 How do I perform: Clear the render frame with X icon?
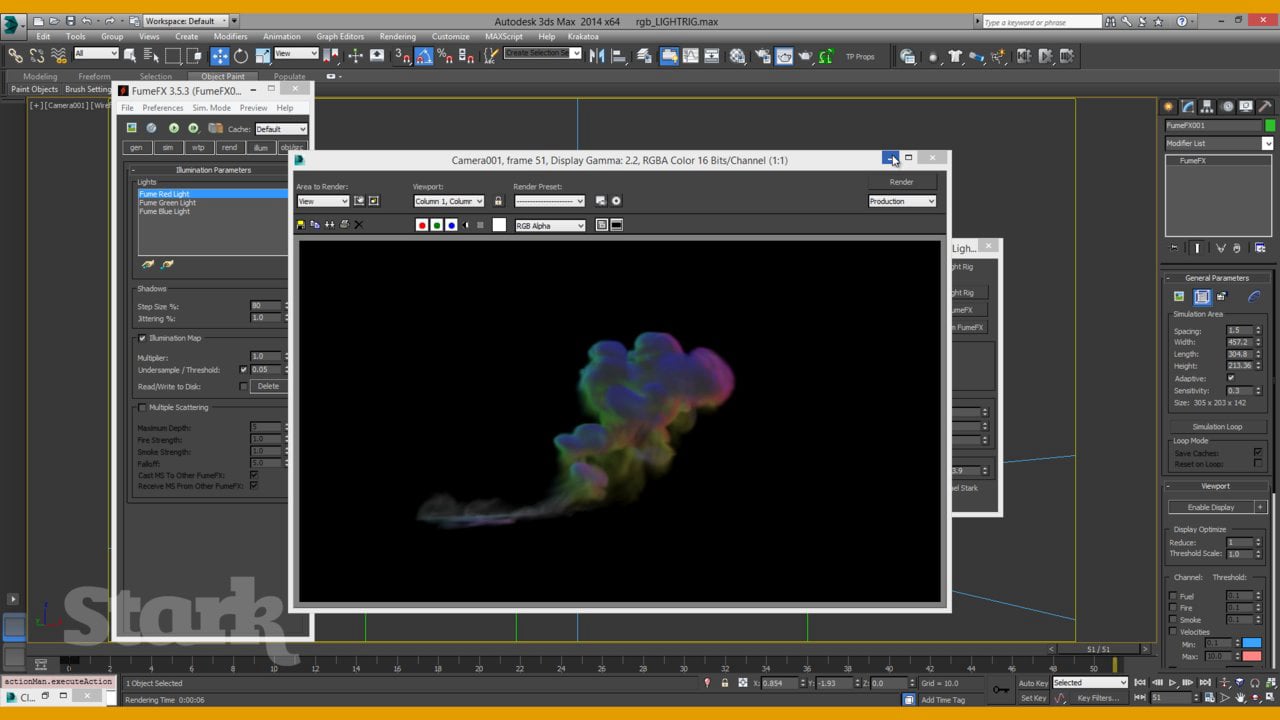coord(359,225)
